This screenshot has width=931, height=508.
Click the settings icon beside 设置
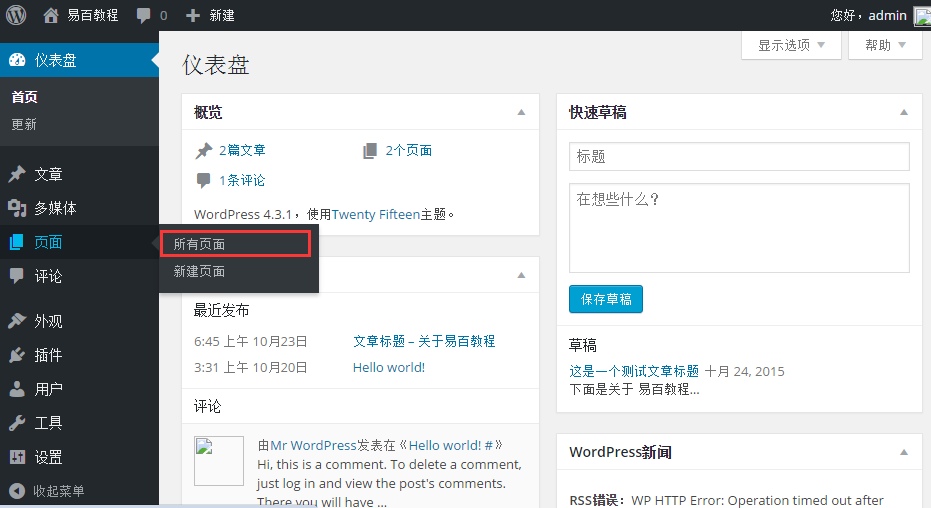coord(17,457)
